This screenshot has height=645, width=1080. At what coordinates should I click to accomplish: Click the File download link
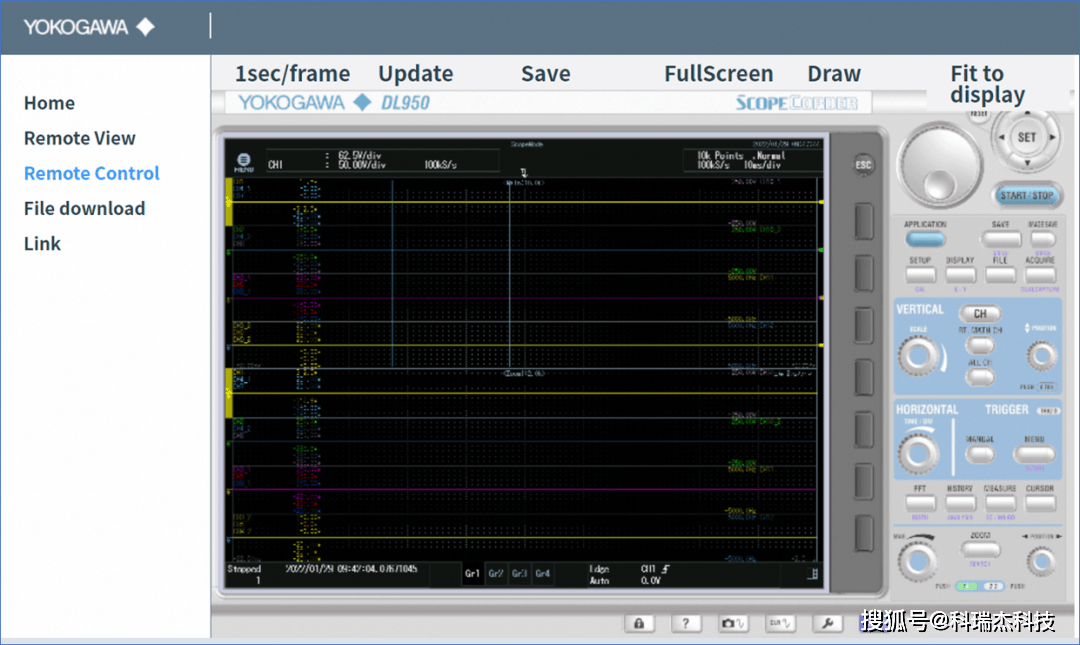85,208
